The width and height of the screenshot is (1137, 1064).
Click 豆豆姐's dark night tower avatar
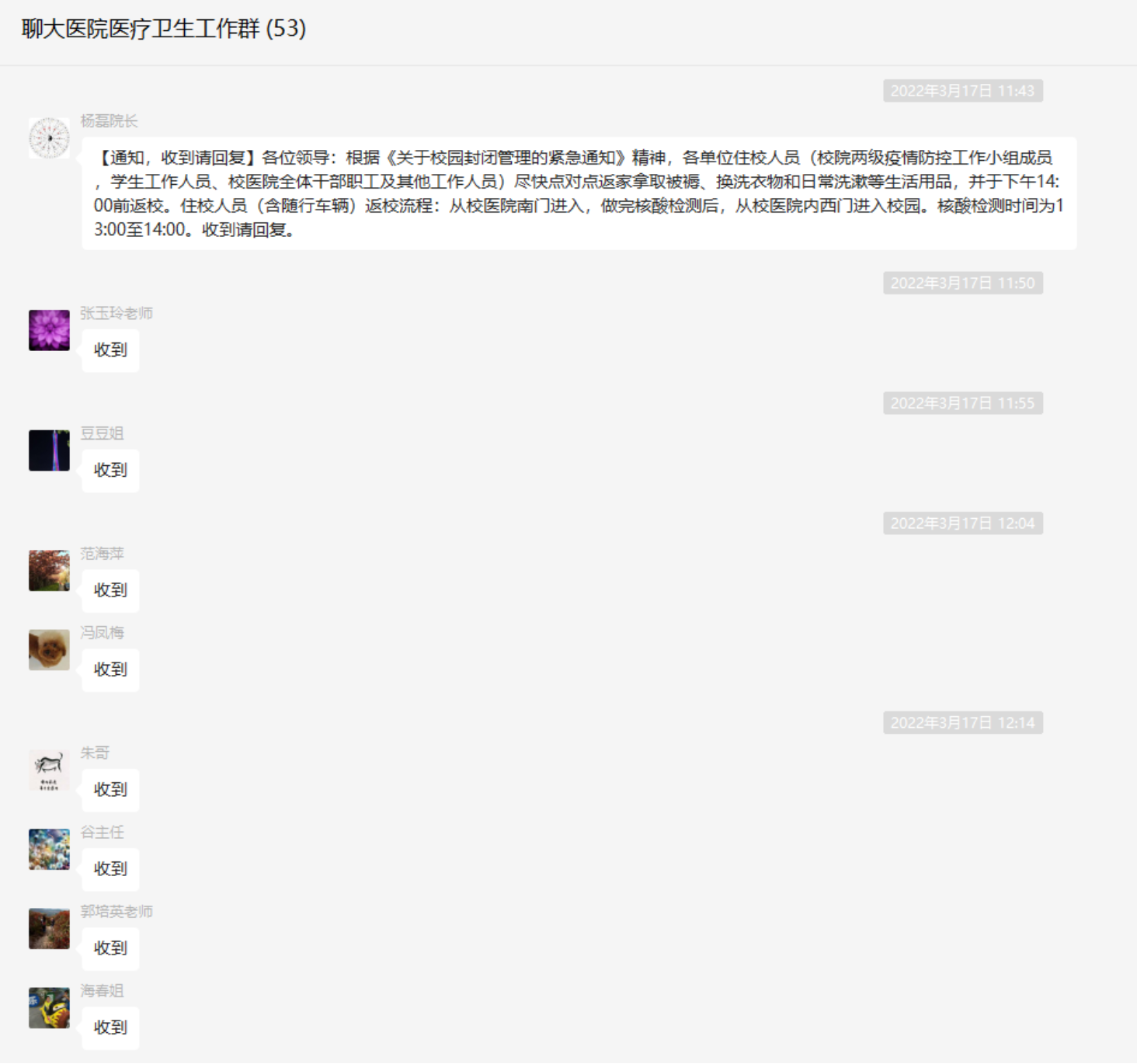tap(49, 450)
